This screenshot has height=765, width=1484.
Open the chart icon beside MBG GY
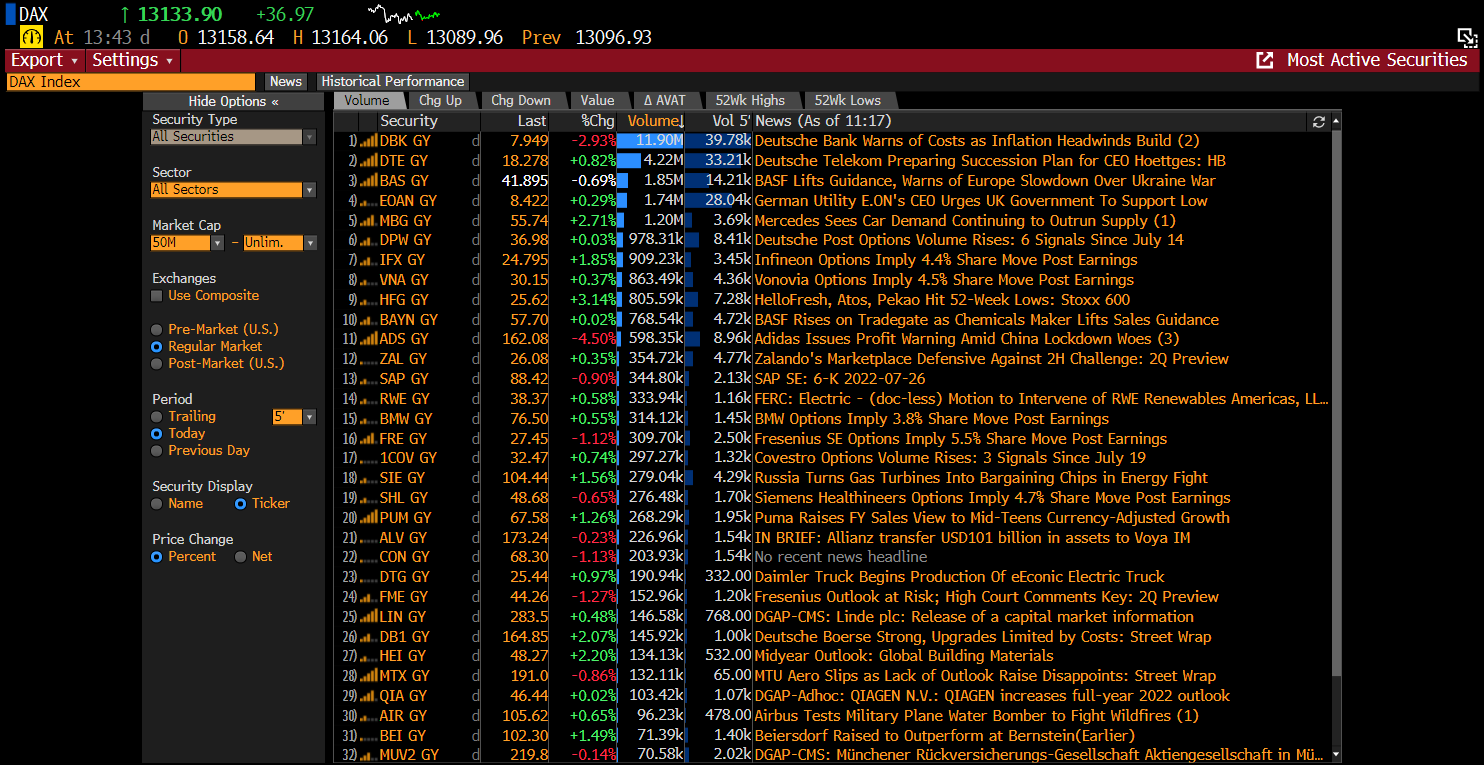click(x=368, y=220)
